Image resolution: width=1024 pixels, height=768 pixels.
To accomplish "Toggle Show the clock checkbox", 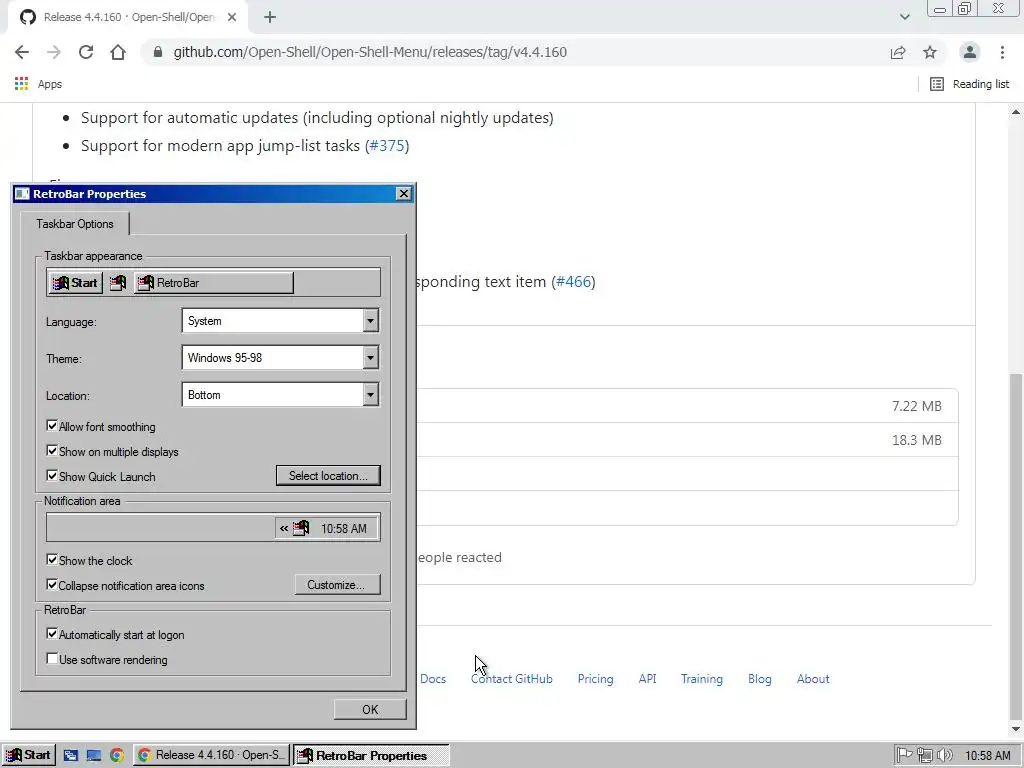I will coord(52,560).
